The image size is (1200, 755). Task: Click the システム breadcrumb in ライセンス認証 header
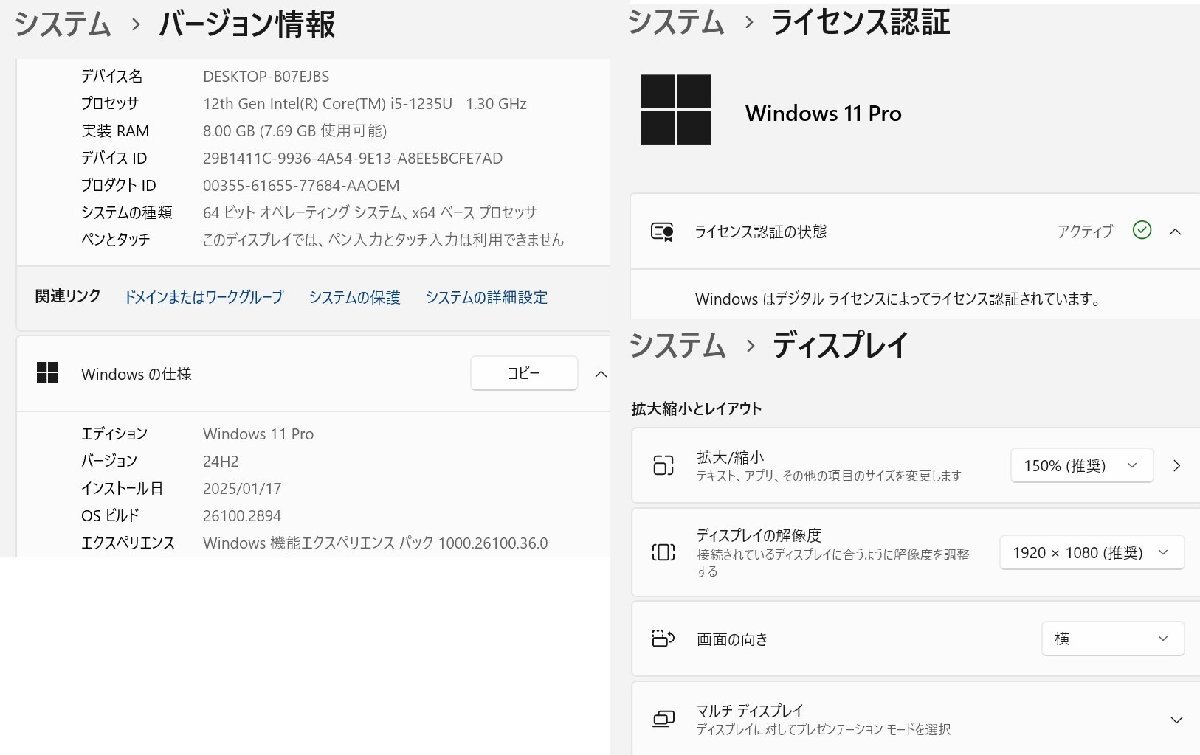pyautogui.click(x=676, y=22)
